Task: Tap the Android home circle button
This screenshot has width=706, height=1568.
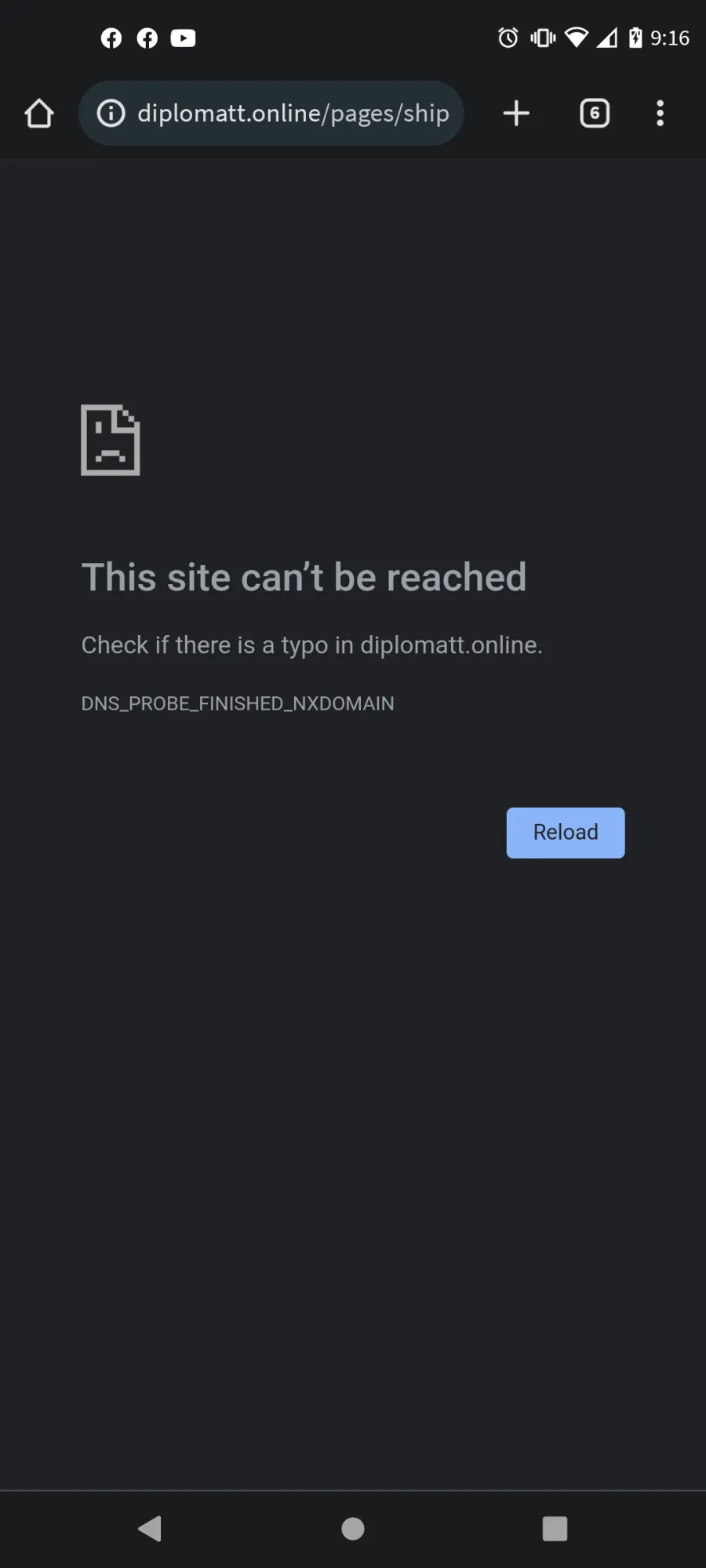Action: click(353, 1528)
